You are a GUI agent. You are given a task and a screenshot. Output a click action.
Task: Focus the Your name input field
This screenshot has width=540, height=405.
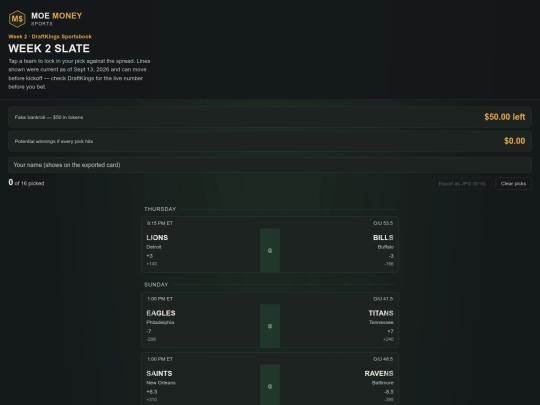click(270, 165)
